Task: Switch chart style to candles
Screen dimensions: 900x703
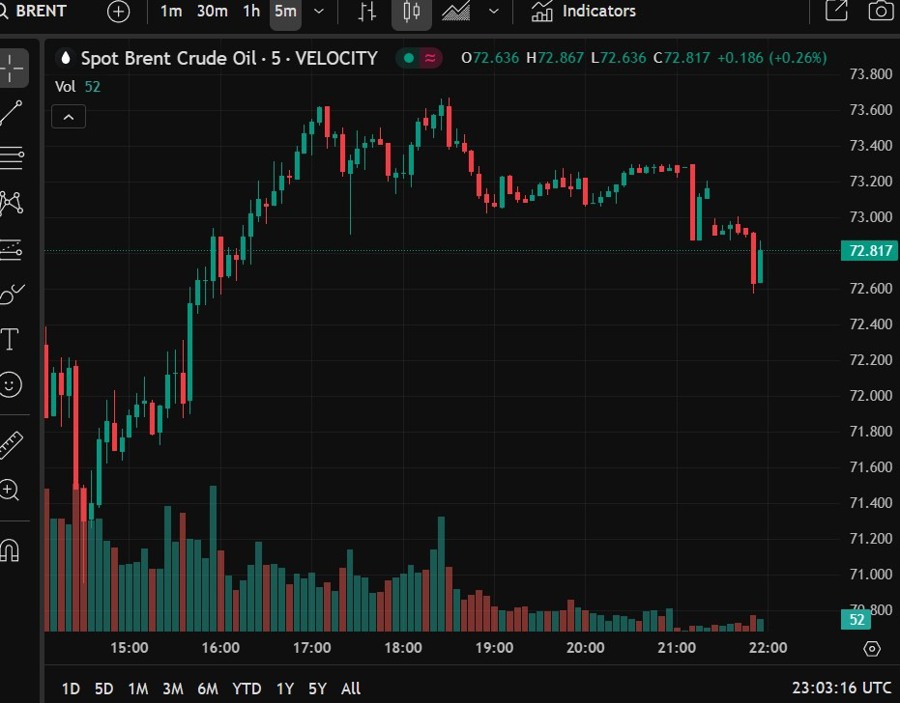Action: point(412,13)
